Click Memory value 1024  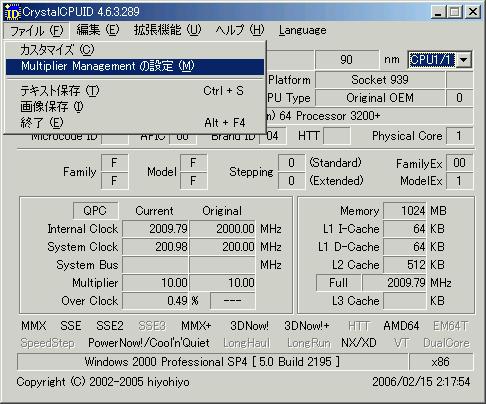pos(405,211)
